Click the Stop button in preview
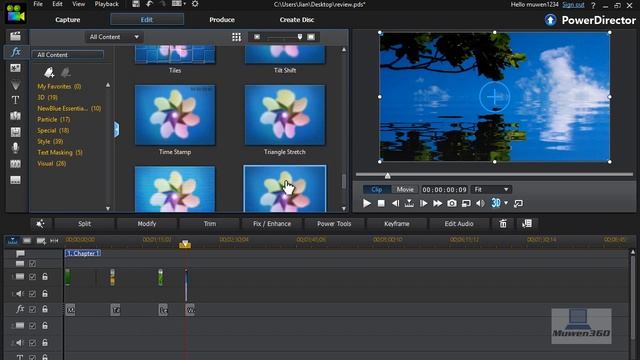The width and height of the screenshot is (640, 360). coord(381,203)
